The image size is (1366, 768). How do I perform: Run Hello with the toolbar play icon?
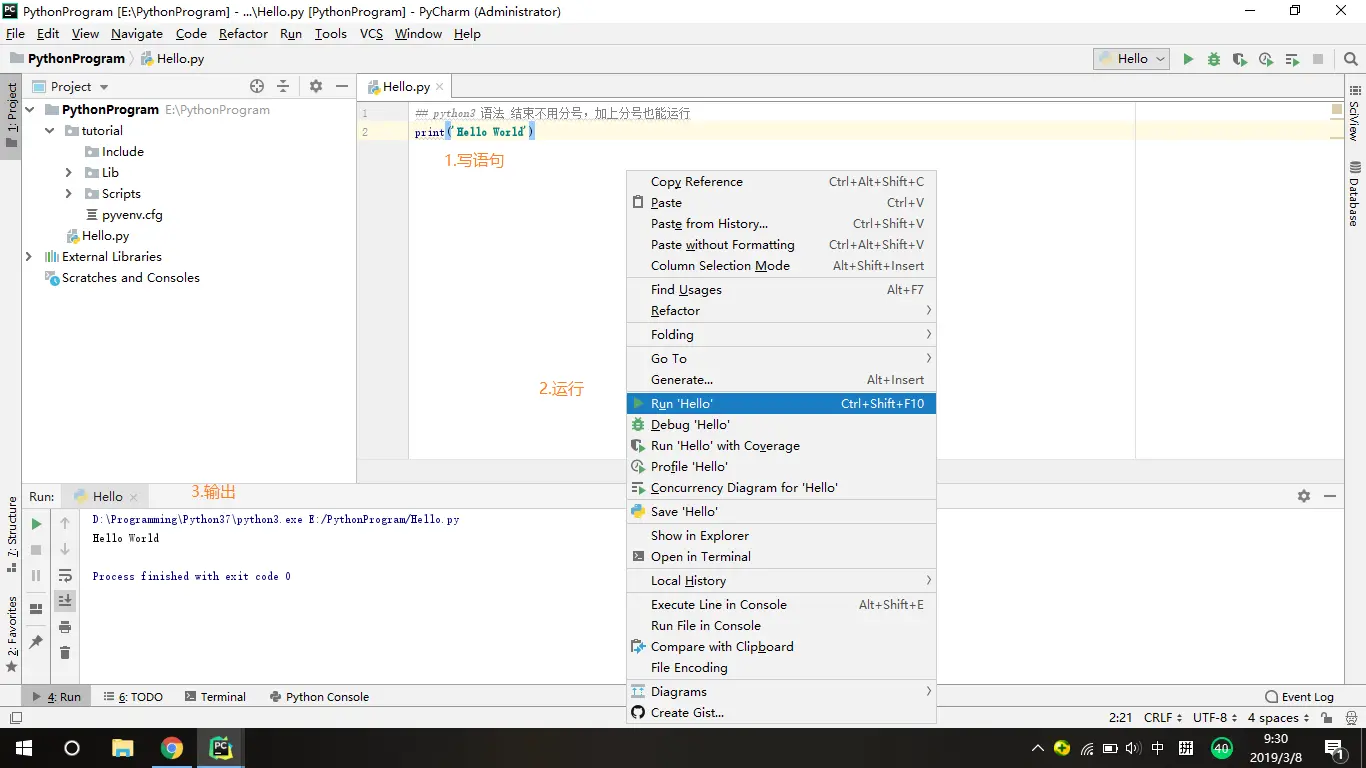1188,59
